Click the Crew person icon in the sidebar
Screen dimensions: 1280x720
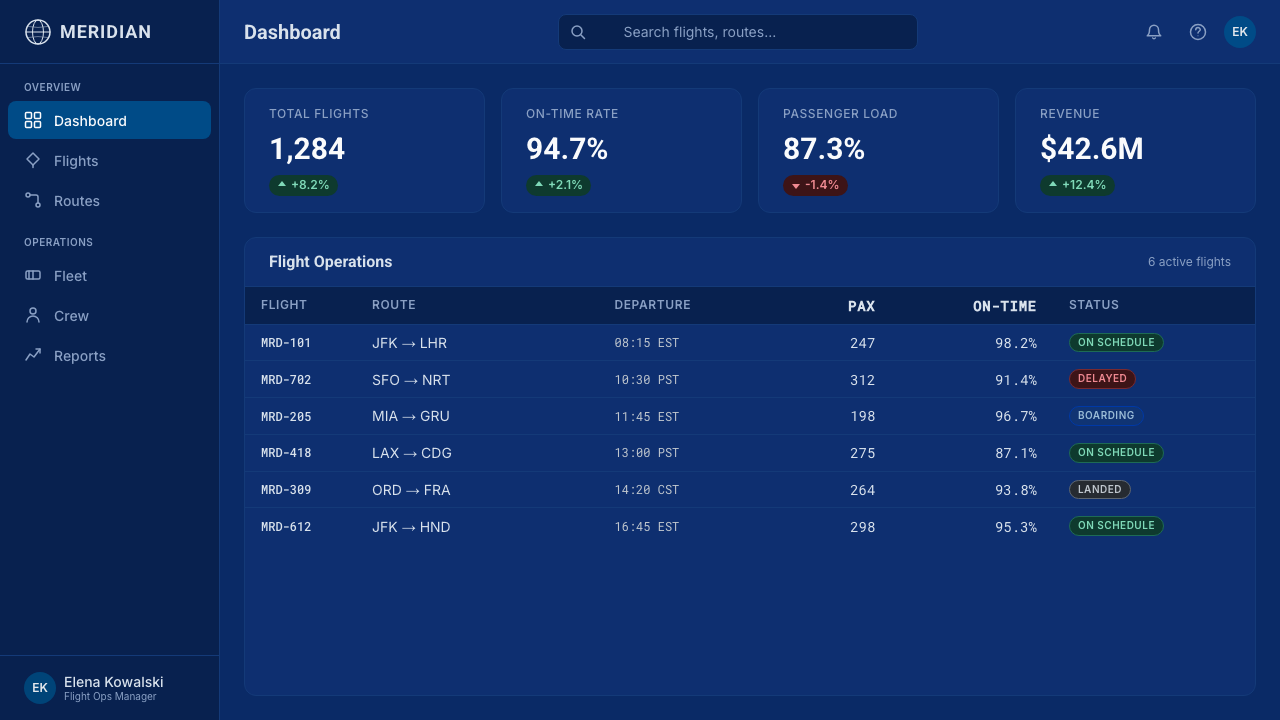point(33,315)
